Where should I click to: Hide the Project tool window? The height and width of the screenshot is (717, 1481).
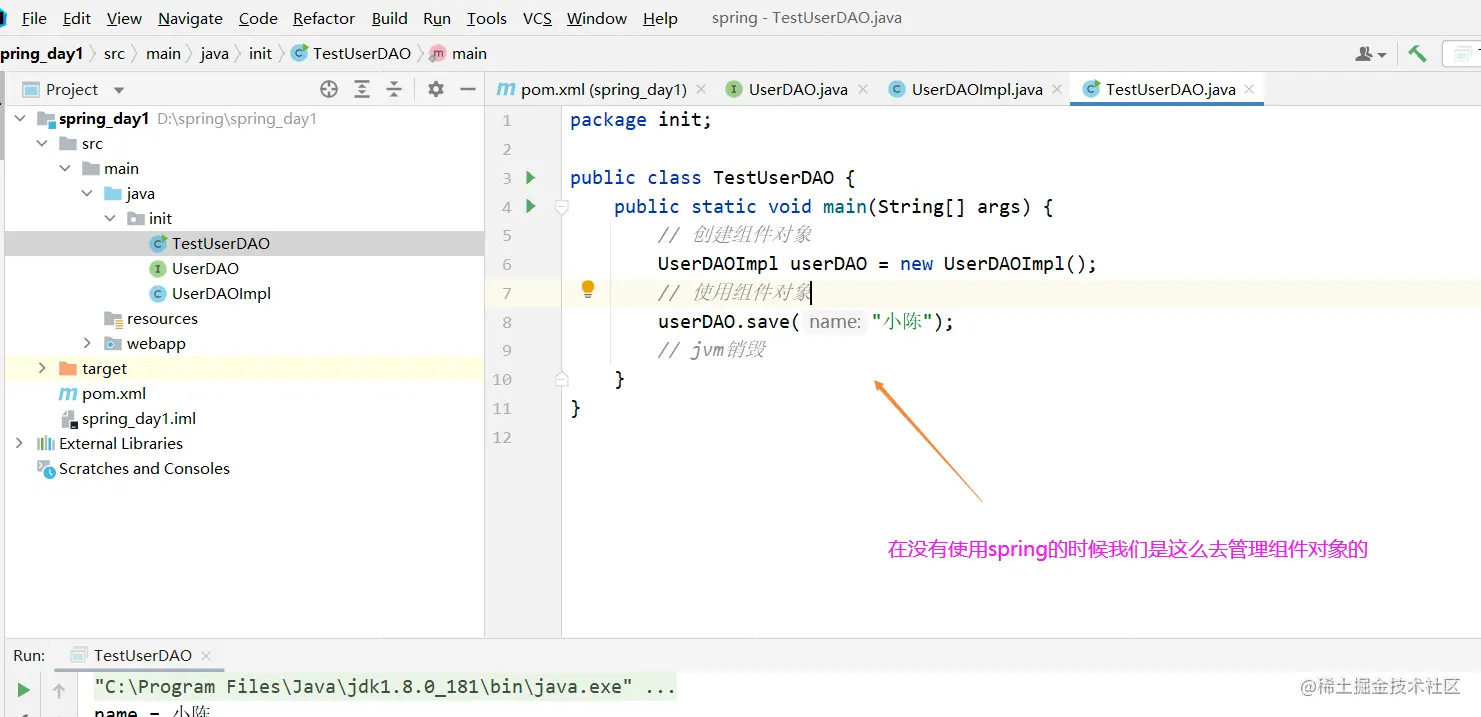click(467, 89)
